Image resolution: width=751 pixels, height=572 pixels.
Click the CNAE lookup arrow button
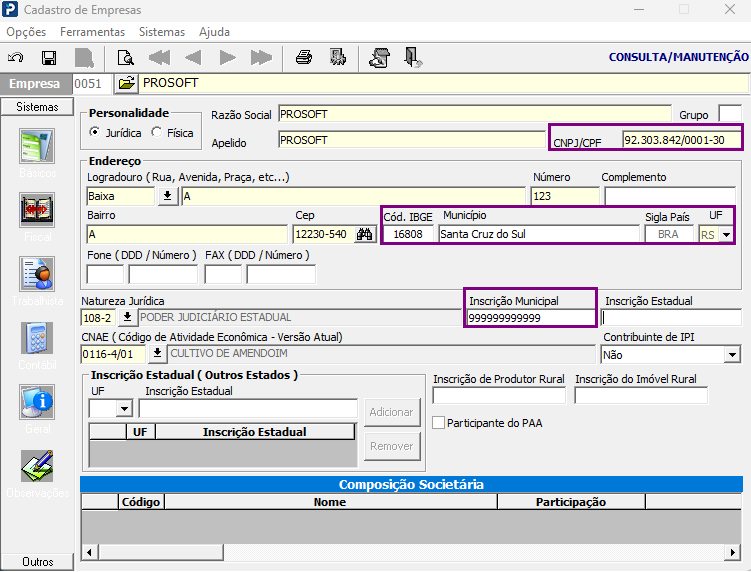[157, 354]
